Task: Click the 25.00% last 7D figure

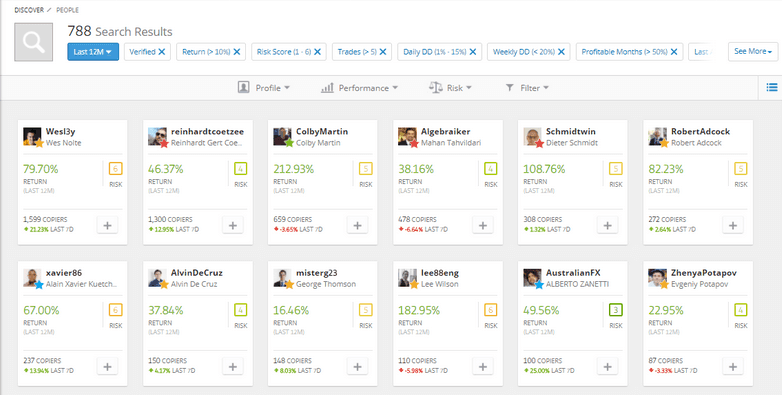Action: (x=538, y=371)
